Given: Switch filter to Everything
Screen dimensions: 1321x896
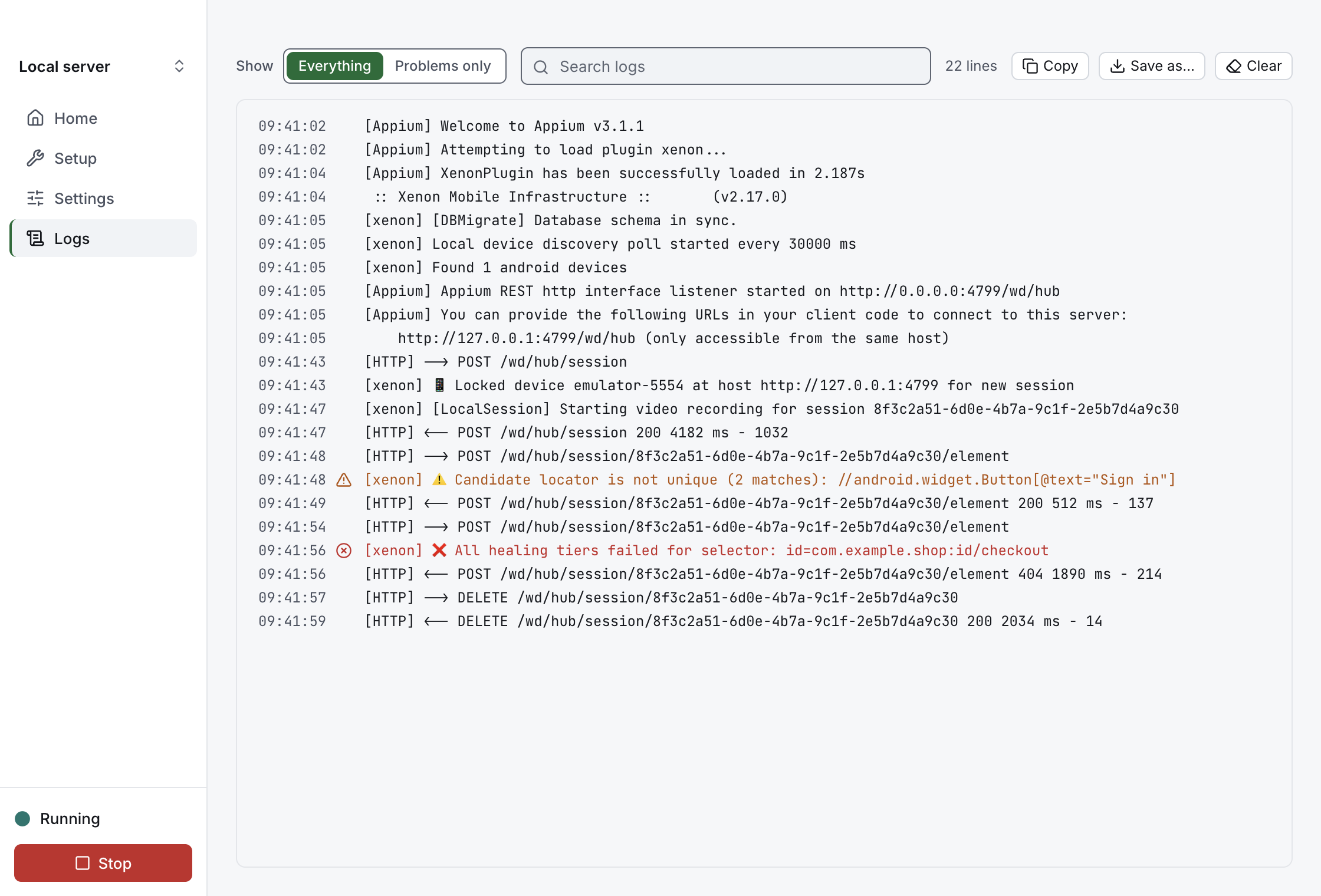Looking at the screenshot, I should (x=334, y=66).
